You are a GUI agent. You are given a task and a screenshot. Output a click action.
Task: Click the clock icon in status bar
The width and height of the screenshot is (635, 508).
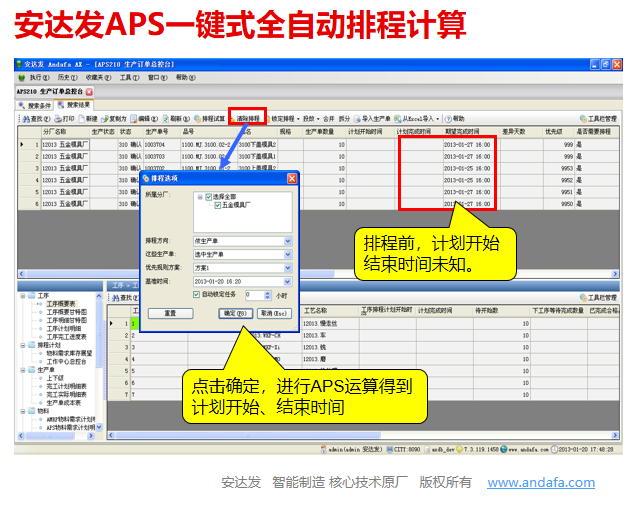(555, 449)
